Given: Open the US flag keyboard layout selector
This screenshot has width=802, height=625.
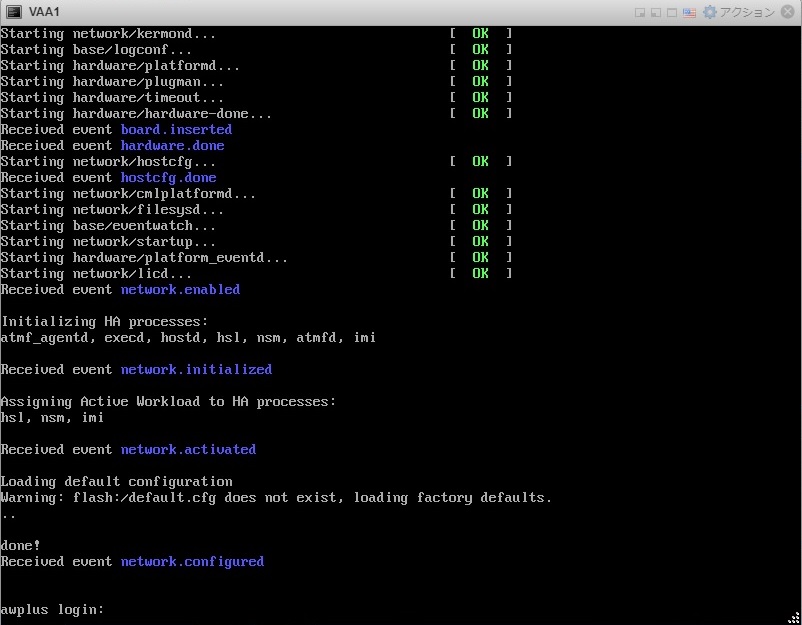Looking at the screenshot, I should [690, 13].
